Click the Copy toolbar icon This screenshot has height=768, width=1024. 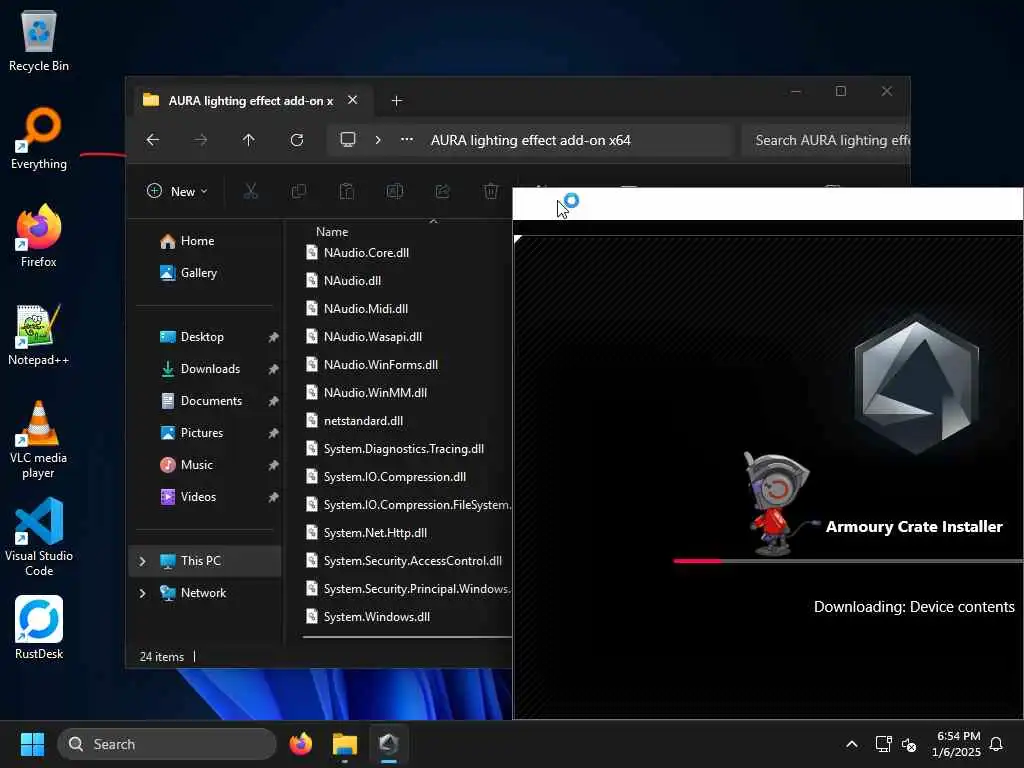click(298, 191)
